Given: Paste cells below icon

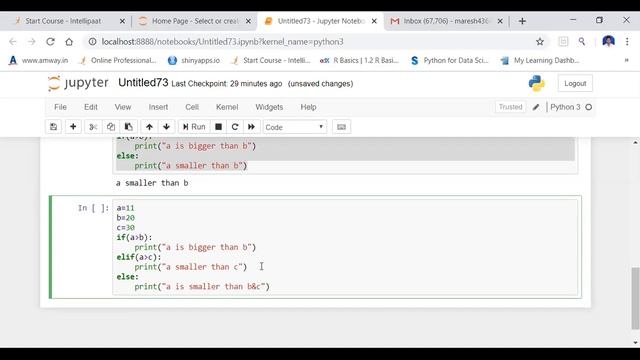Looking at the screenshot, I should click(129, 127).
